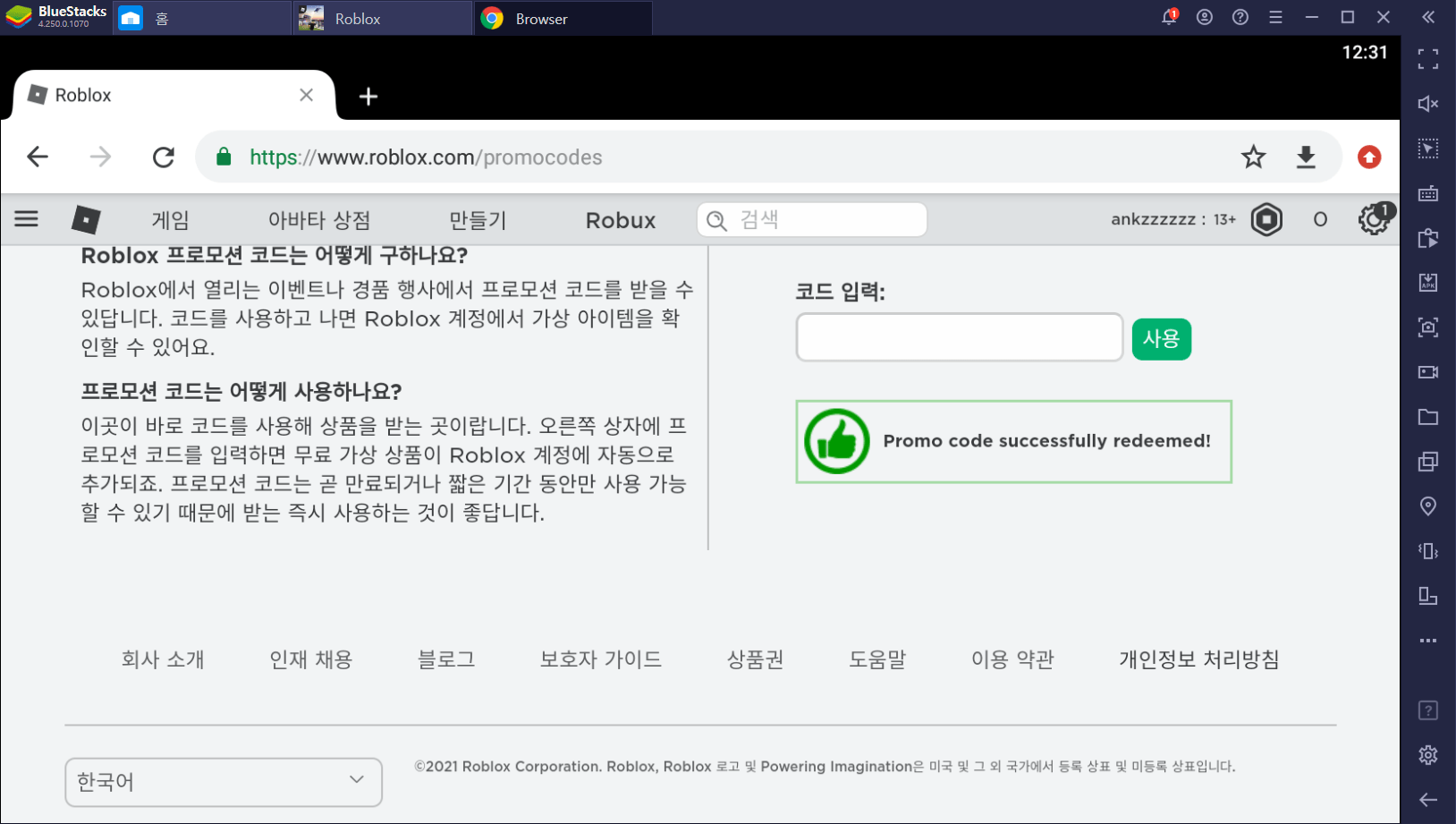Image resolution: width=1456 pixels, height=824 pixels.
Task: Switch to the 홈 tab
Action: pyautogui.click(x=201, y=18)
